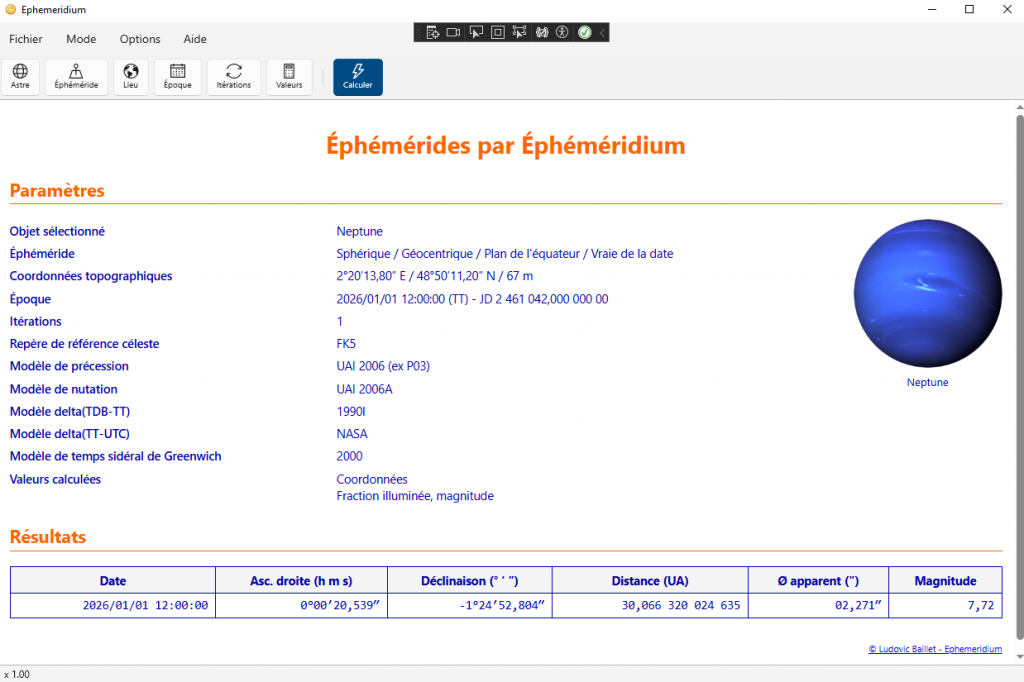Screen dimensions: 1024x682
Task: Open the Itérations settings icon
Action: click(233, 77)
